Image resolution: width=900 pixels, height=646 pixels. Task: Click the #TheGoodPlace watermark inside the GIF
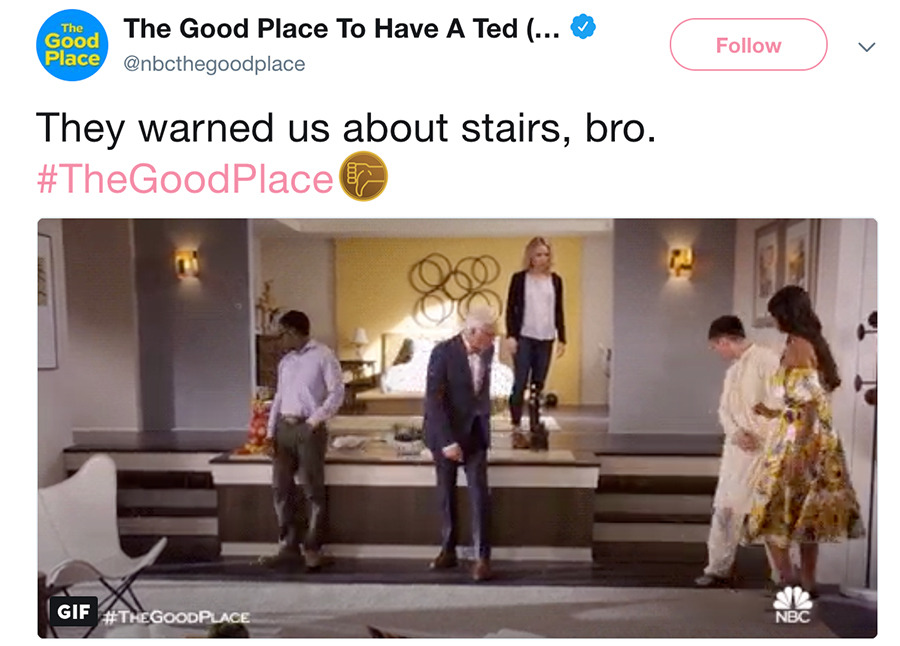176,617
